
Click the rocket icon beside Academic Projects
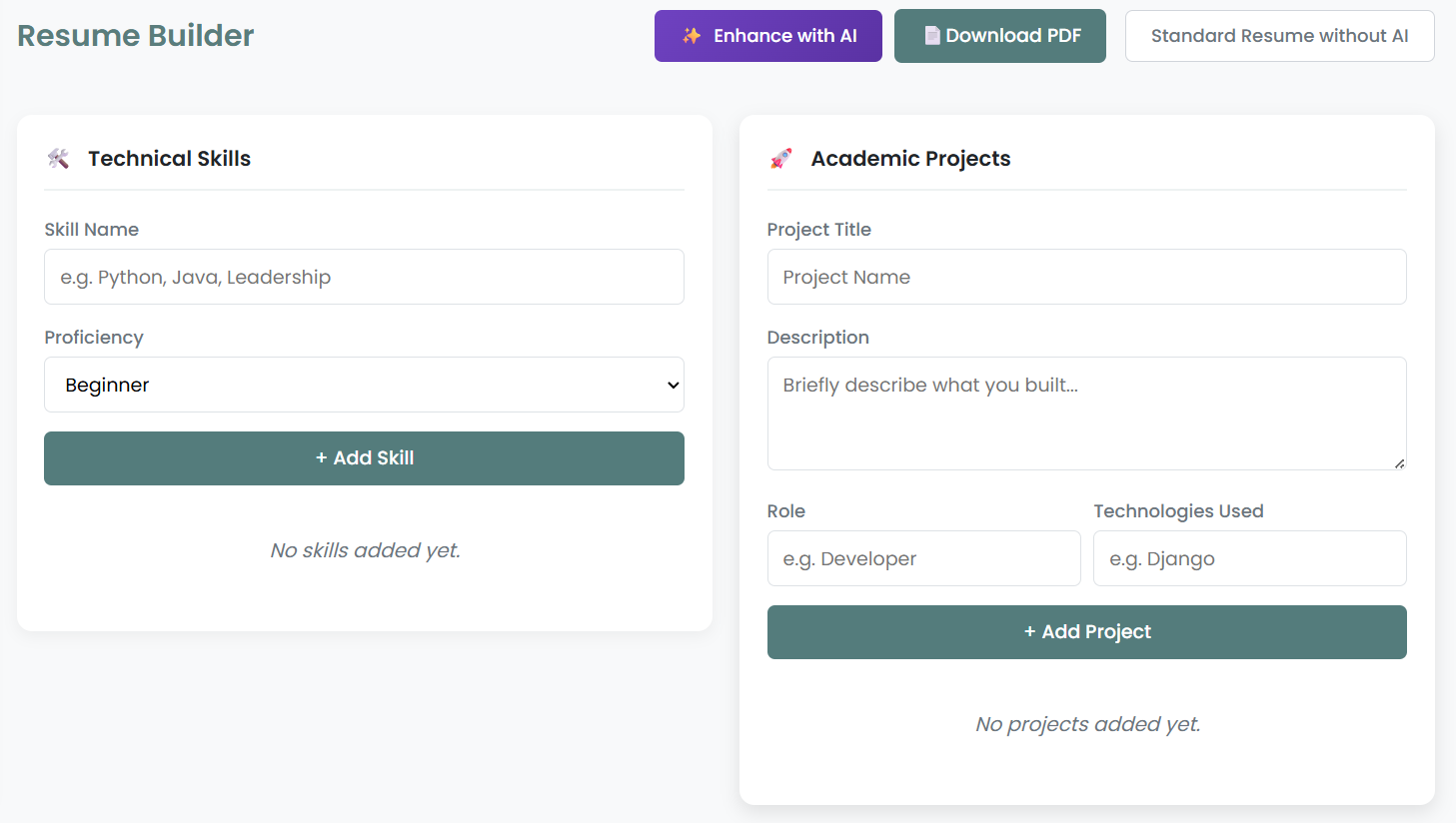[x=781, y=159]
